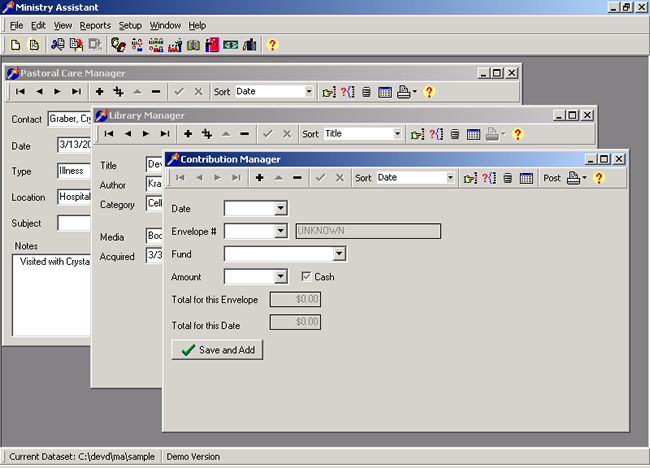Viewport: 650px width, 468px height.
Task: Click the yellow help question mark in main toolbar
Action: coord(272,45)
